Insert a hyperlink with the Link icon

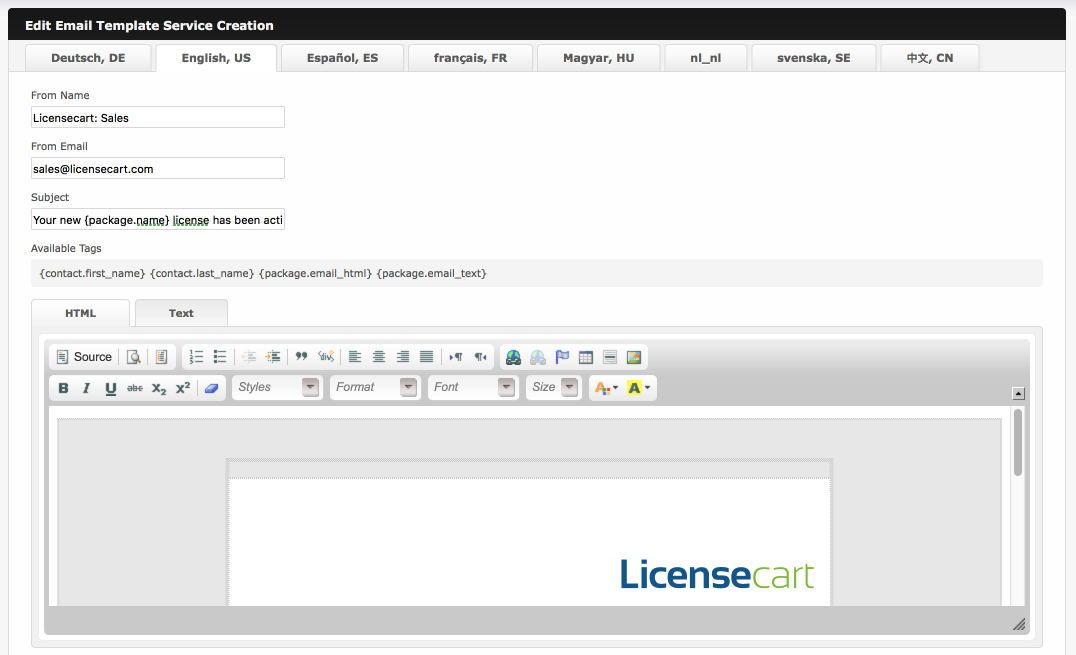coord(513,357)
